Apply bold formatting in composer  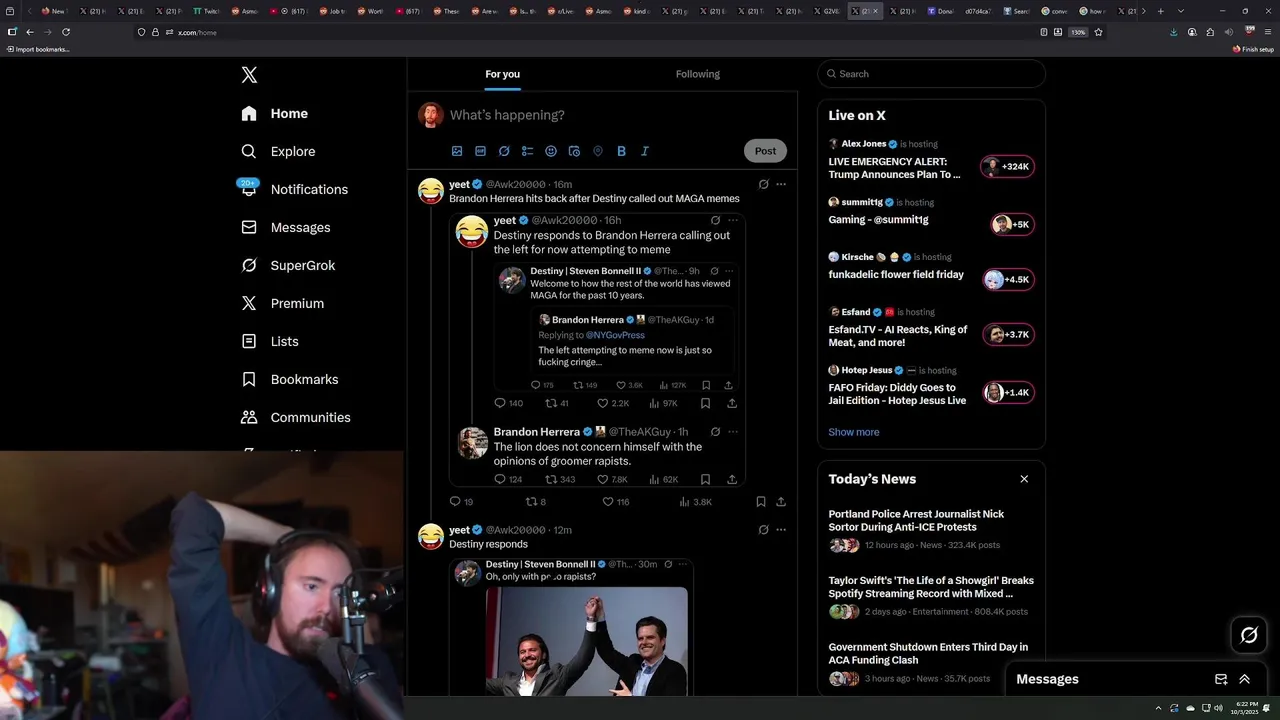[621, 151]
